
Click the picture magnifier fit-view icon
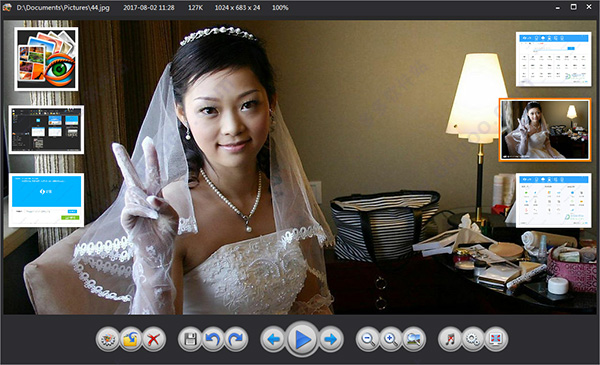(x=414, y=339)
